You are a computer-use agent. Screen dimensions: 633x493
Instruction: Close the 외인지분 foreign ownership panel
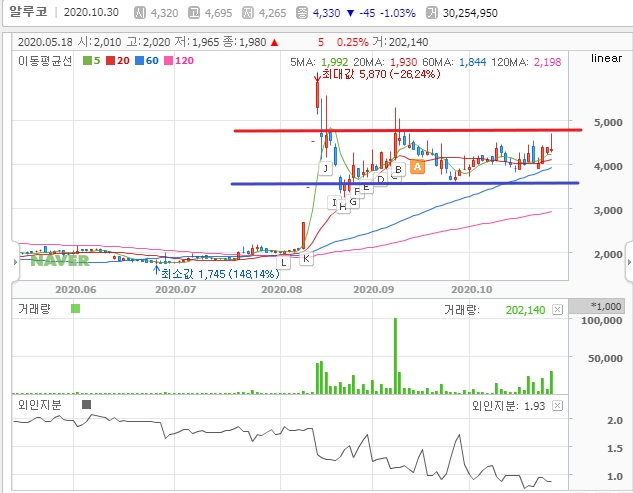pos(557,405)
